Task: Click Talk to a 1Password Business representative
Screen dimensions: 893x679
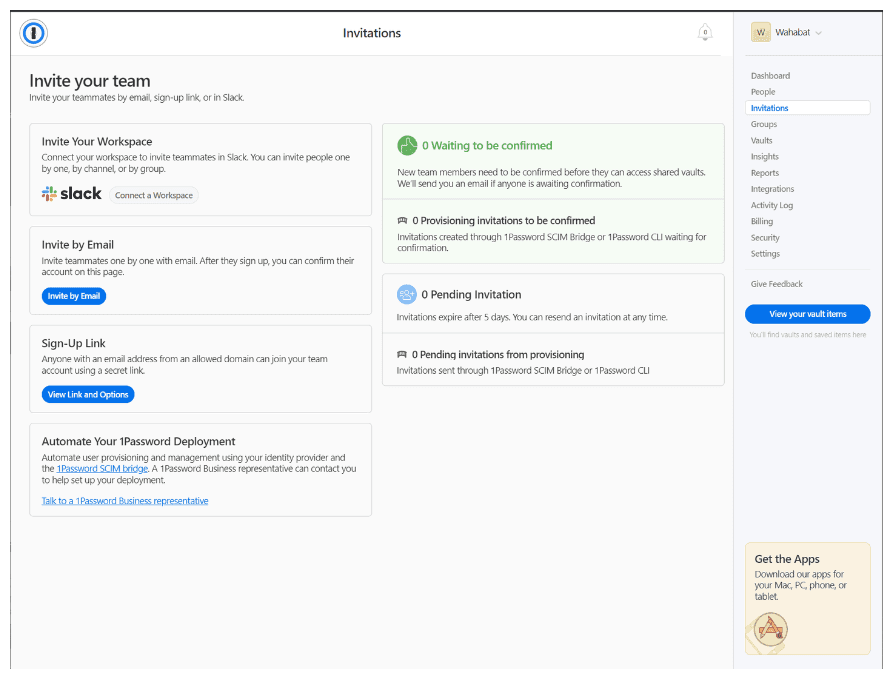Action: [125, 501]
